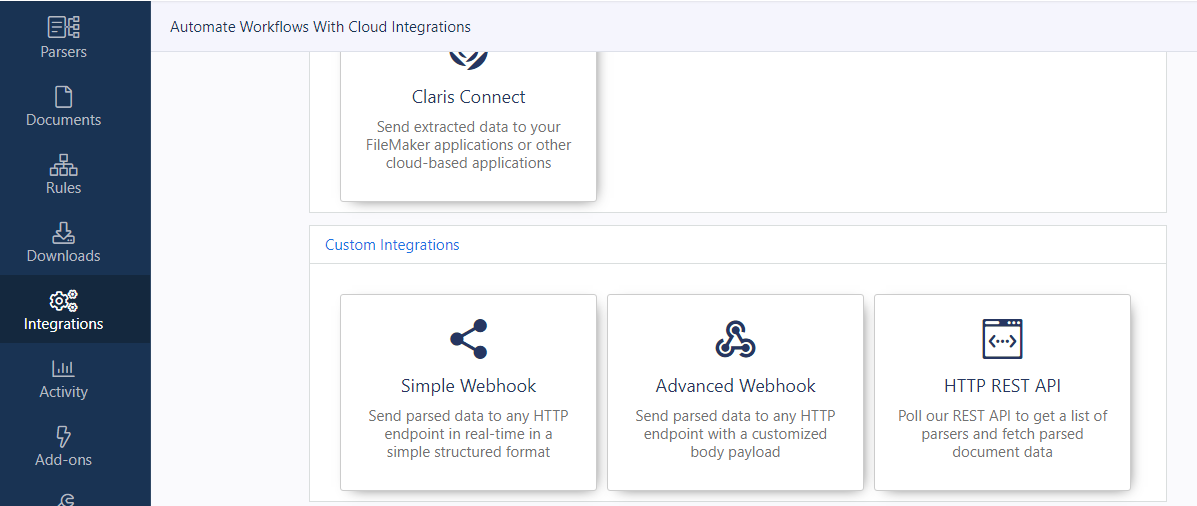Click the Claris Connect logo icon
This screenshot has width=1197, height=506.
[x=468, y=60]
